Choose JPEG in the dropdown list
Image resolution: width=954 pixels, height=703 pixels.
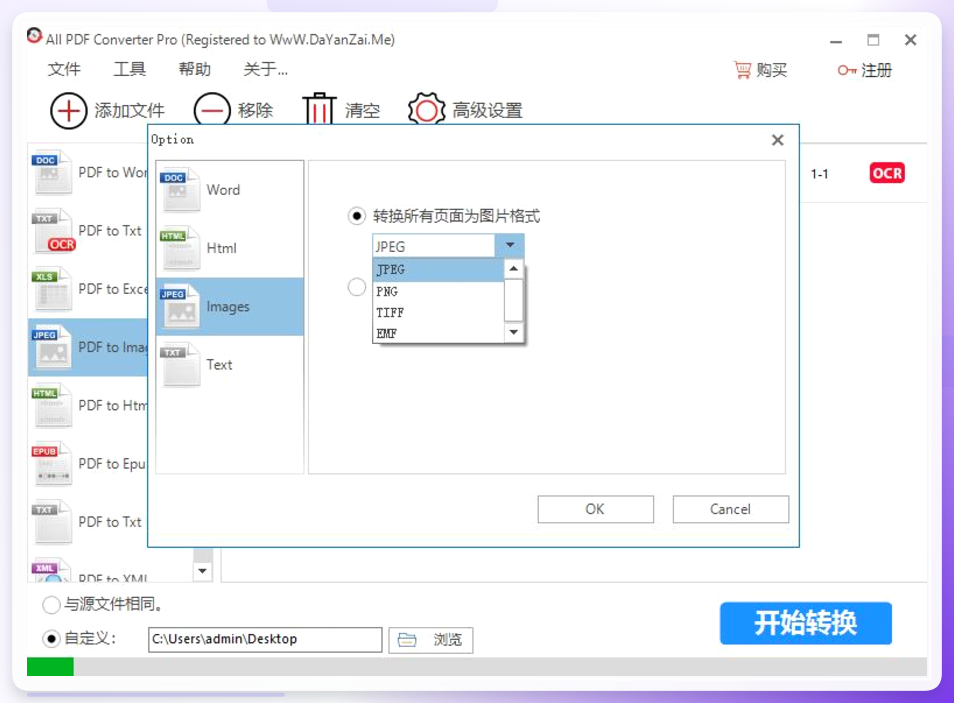[x=438, y=270]
